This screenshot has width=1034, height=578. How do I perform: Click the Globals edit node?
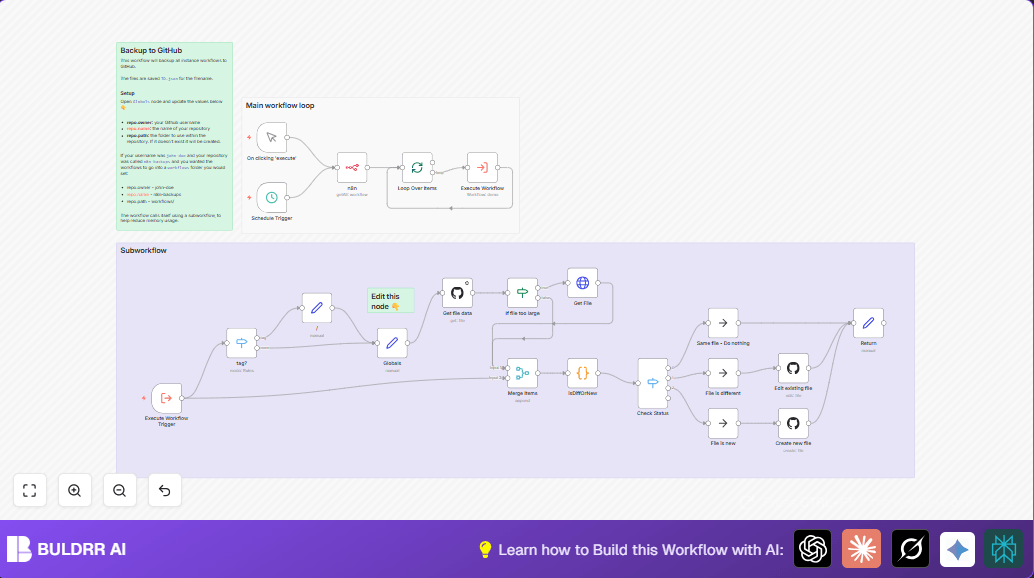coord(392,343)
